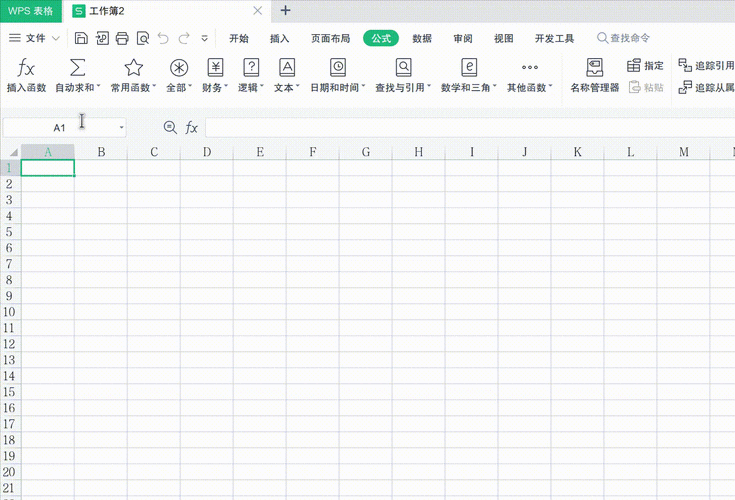
Task: Click the Save icon in quick toolbar
Action: pyautogui.click(x=81, y=38)
